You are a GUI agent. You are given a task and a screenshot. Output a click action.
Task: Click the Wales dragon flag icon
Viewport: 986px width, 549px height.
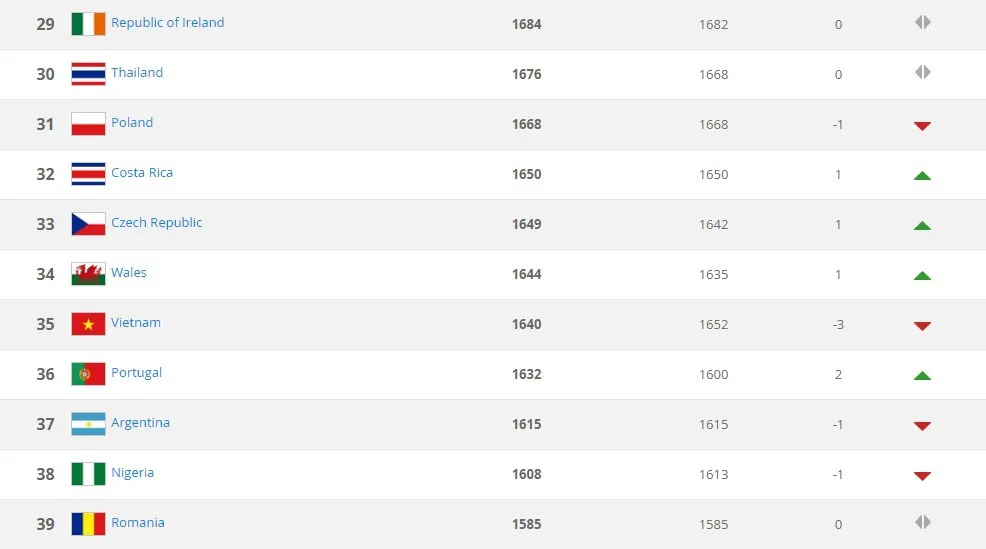click(88, 274)
